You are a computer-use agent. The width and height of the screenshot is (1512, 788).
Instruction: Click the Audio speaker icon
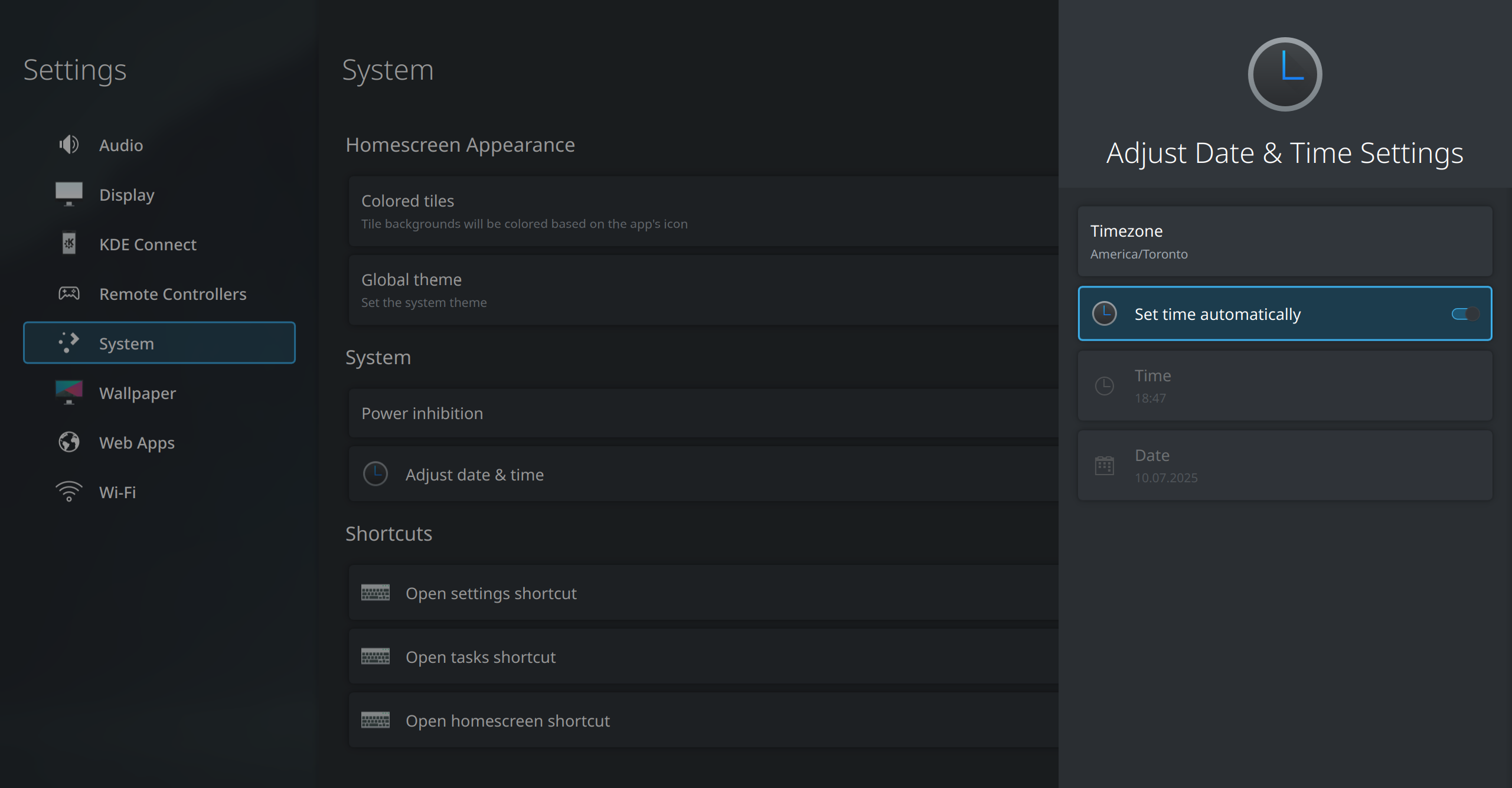69,145
